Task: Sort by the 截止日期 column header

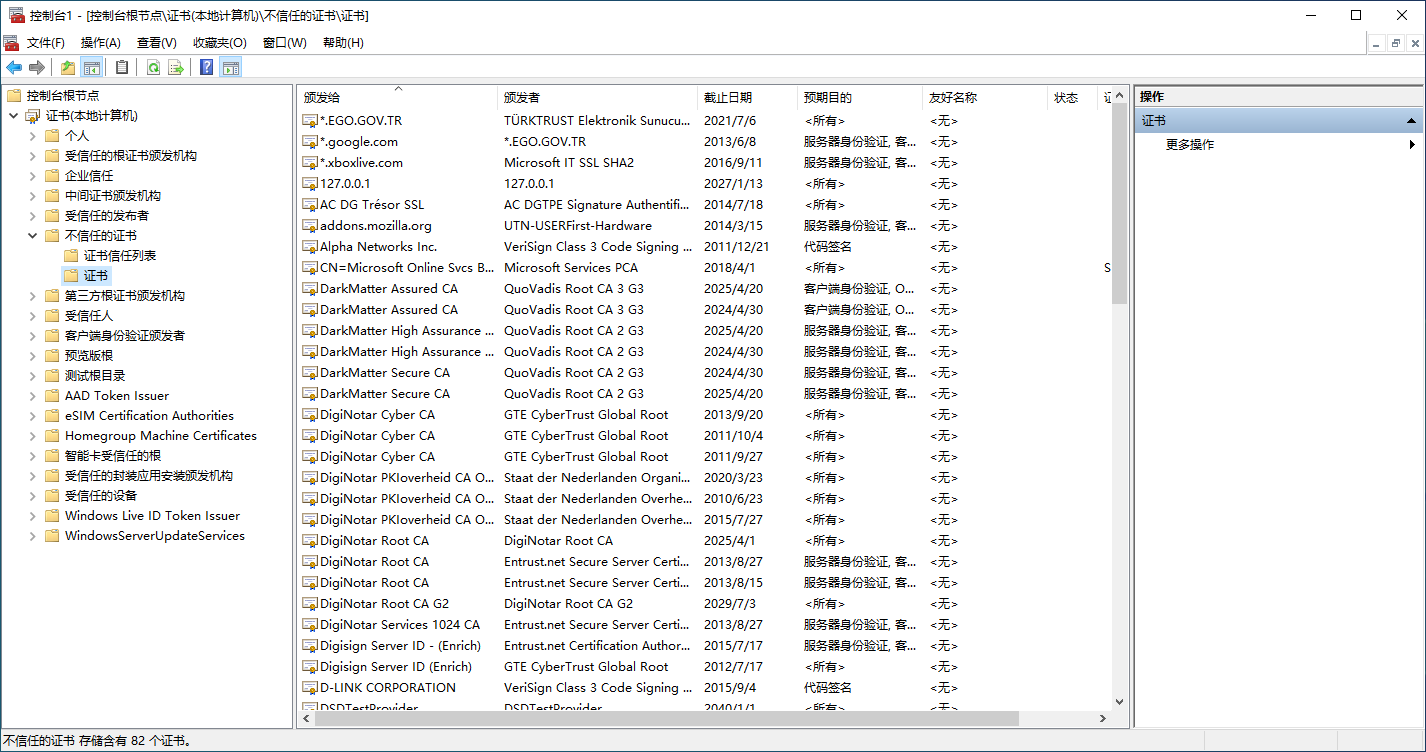Action: click(x=728, y=98)
